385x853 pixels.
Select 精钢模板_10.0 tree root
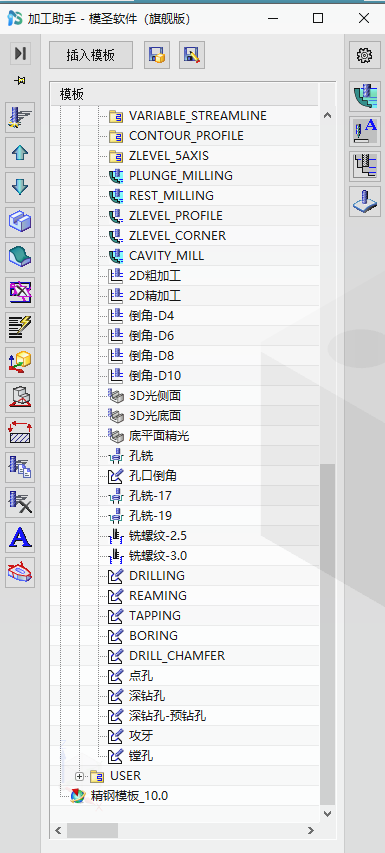[129, 796]
